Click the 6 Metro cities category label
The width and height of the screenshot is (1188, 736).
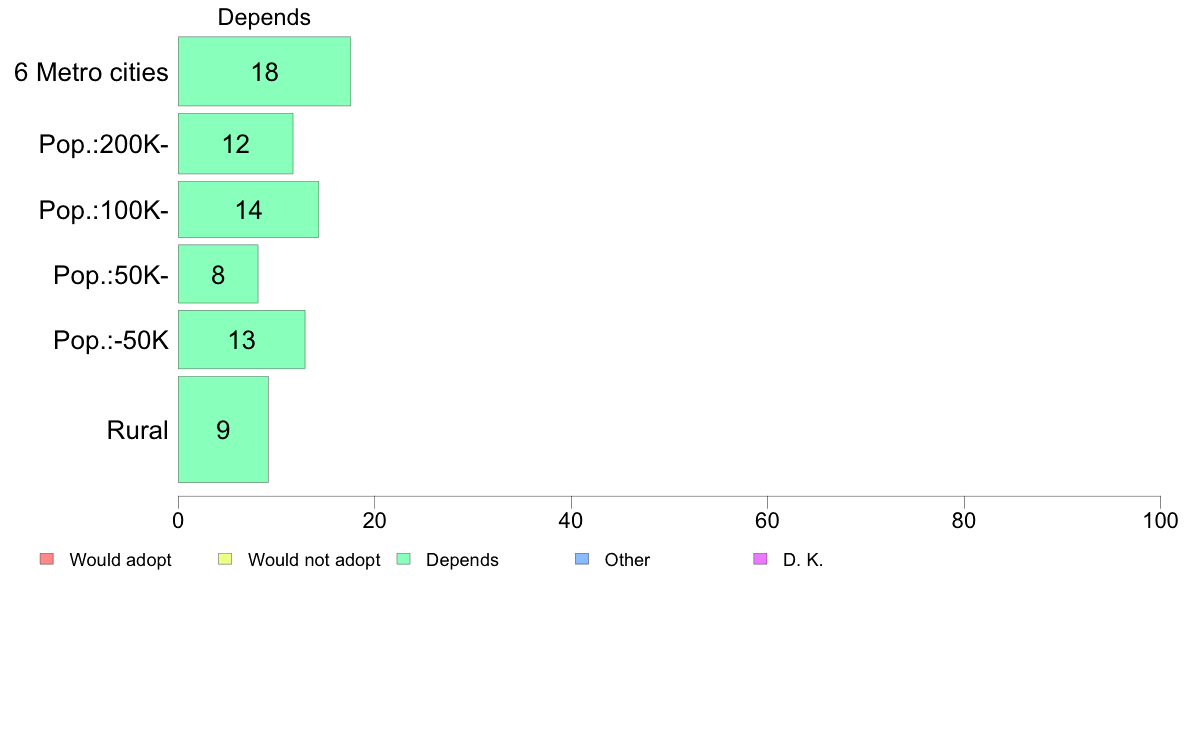(x=91, y=73)
